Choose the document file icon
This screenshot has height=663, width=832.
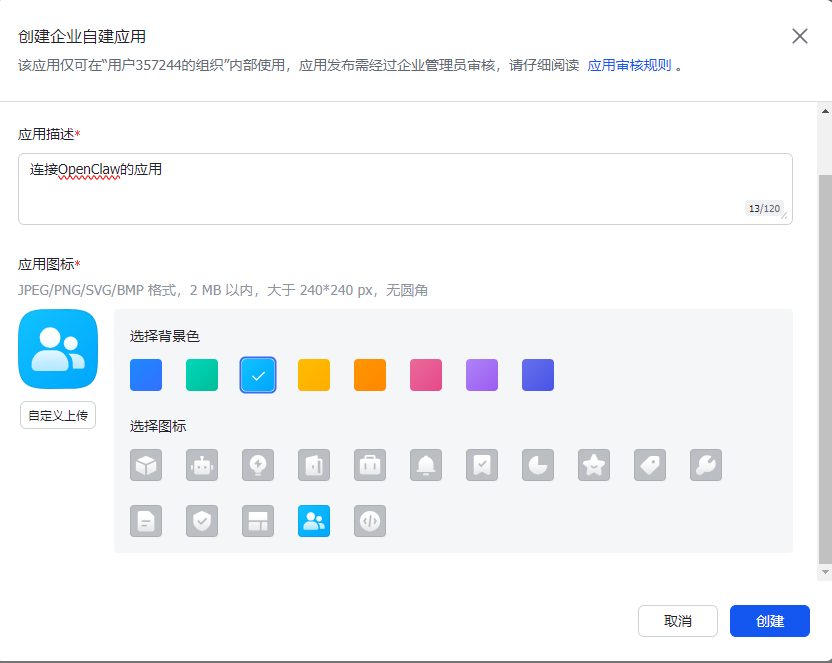click(146, 521)
